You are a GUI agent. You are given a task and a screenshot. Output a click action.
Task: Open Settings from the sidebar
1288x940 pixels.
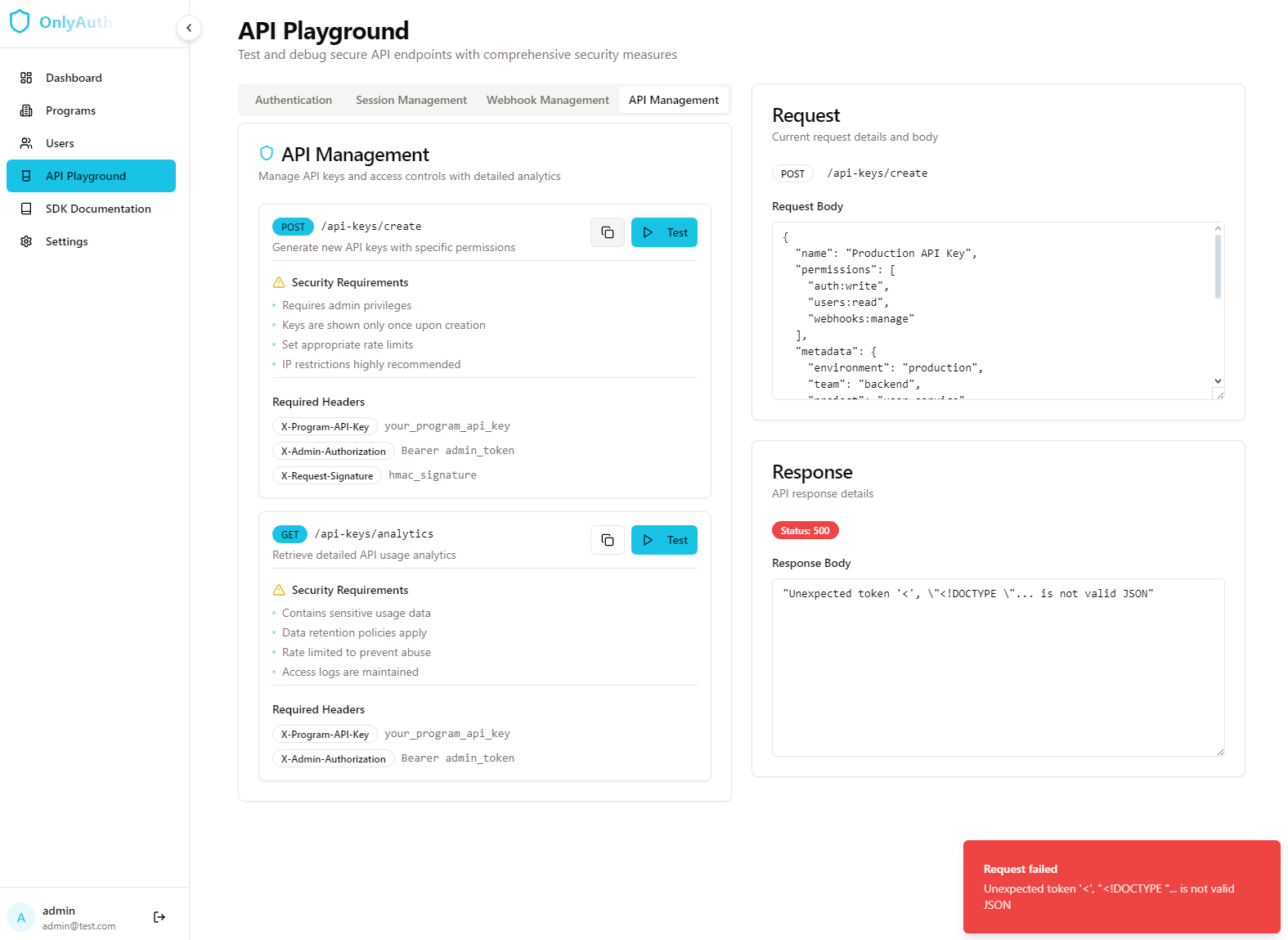pos(91,241)
